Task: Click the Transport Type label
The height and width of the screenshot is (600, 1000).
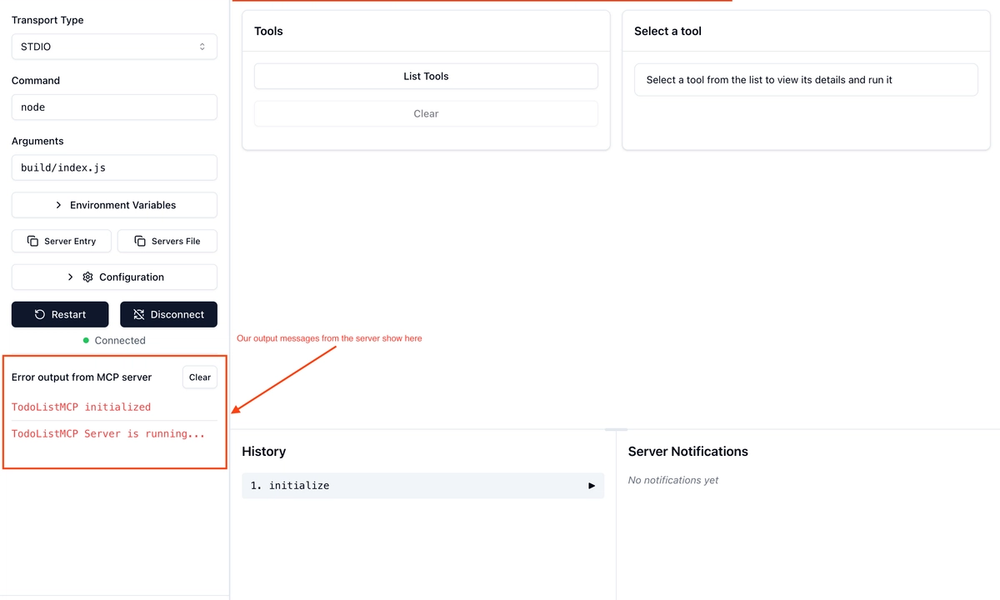Action: [x=47, y=20]
